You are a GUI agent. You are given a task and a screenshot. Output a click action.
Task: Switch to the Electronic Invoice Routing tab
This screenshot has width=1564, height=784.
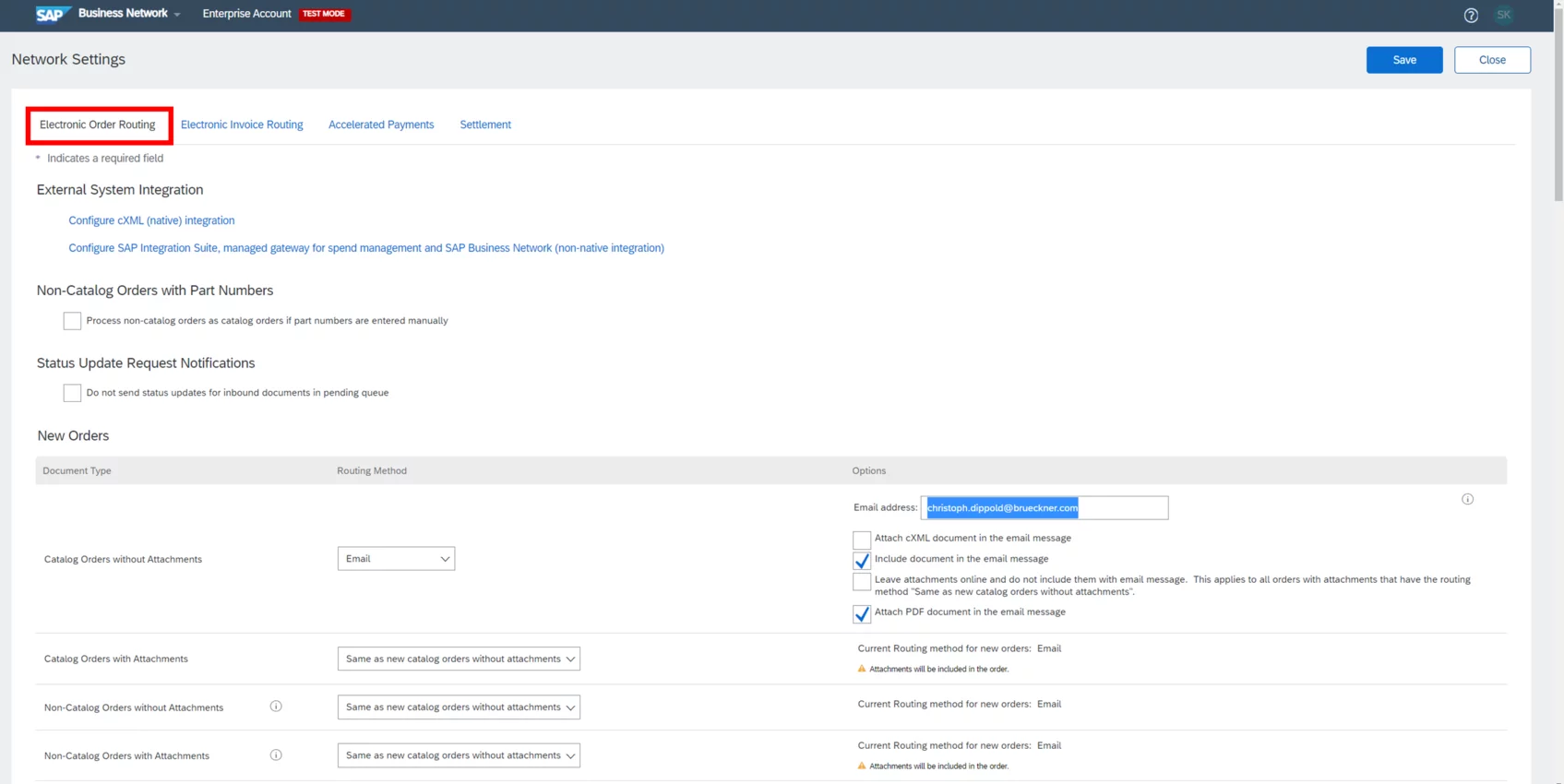(242, 125)
